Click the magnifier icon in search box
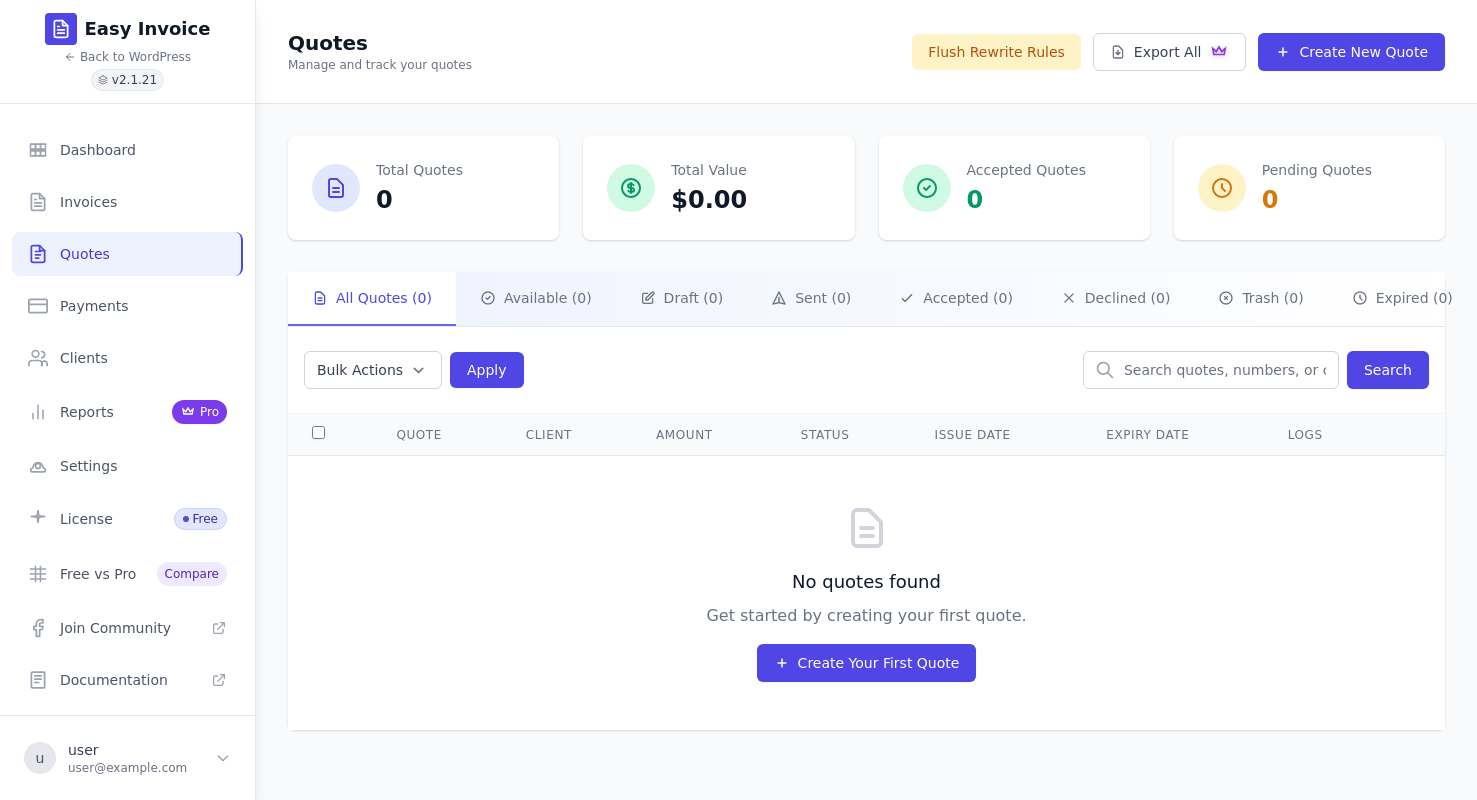 (1105, 370)
